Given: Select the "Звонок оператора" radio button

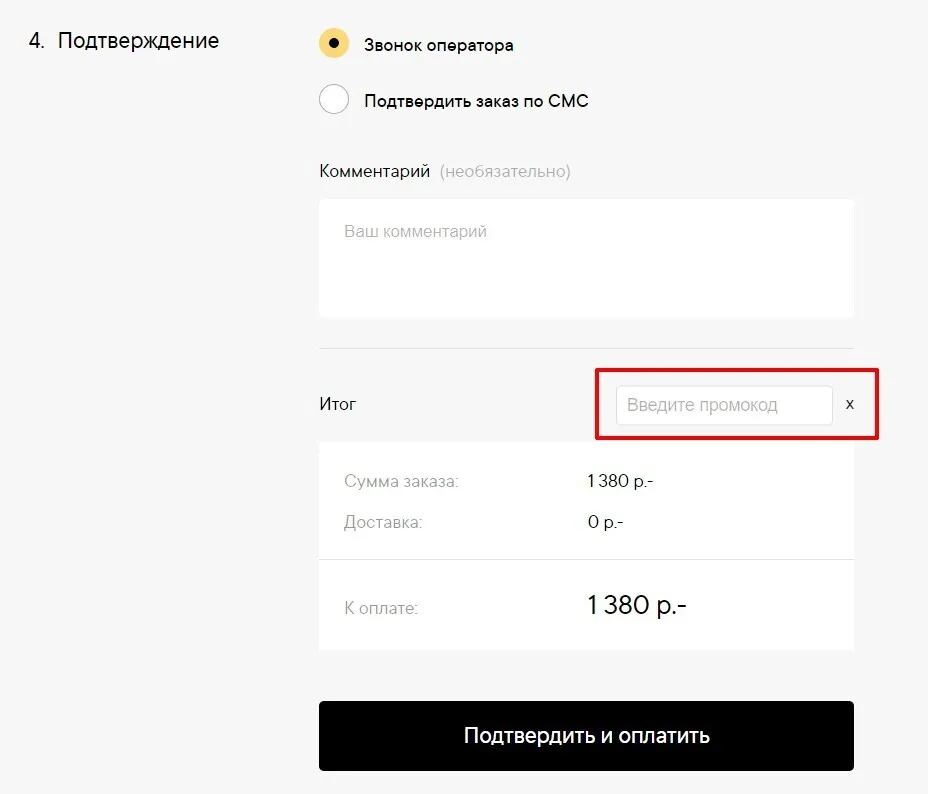Looking at the screenshot, I should tap(334, 44).
